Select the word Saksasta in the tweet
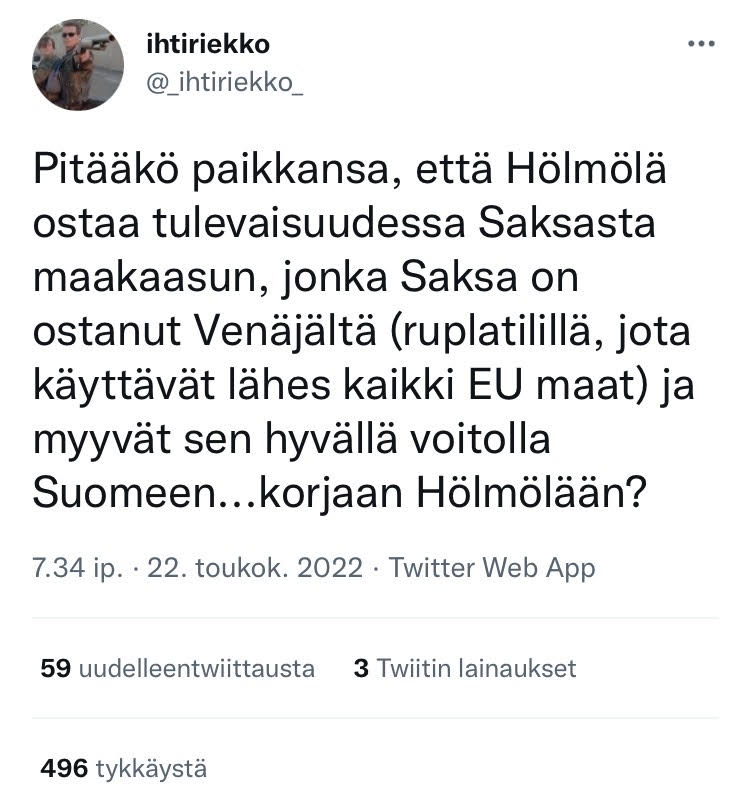This screenshot has height=803, width=750. click(x=567, y=223)
